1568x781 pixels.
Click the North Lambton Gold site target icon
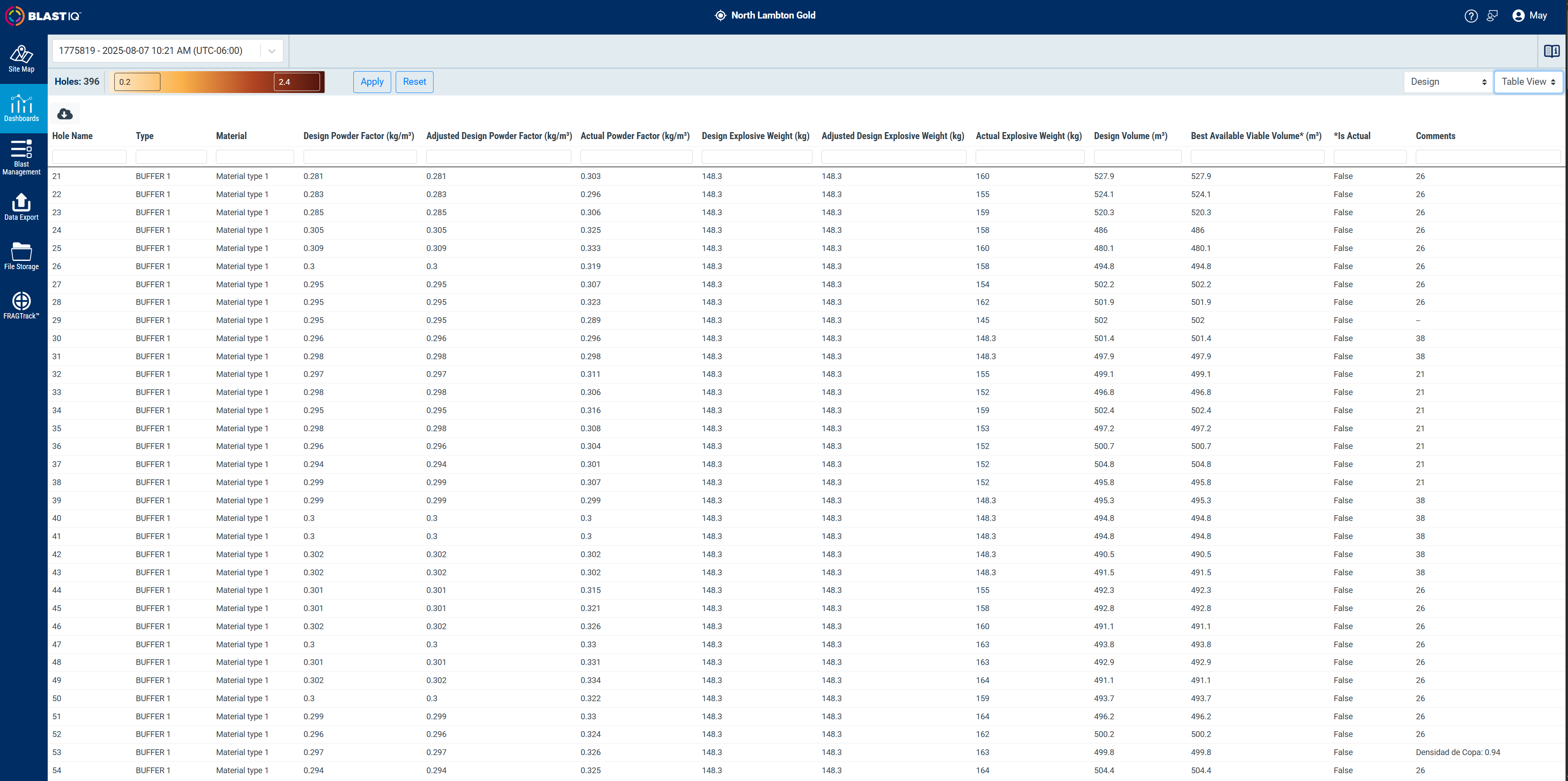click(720, 15)
